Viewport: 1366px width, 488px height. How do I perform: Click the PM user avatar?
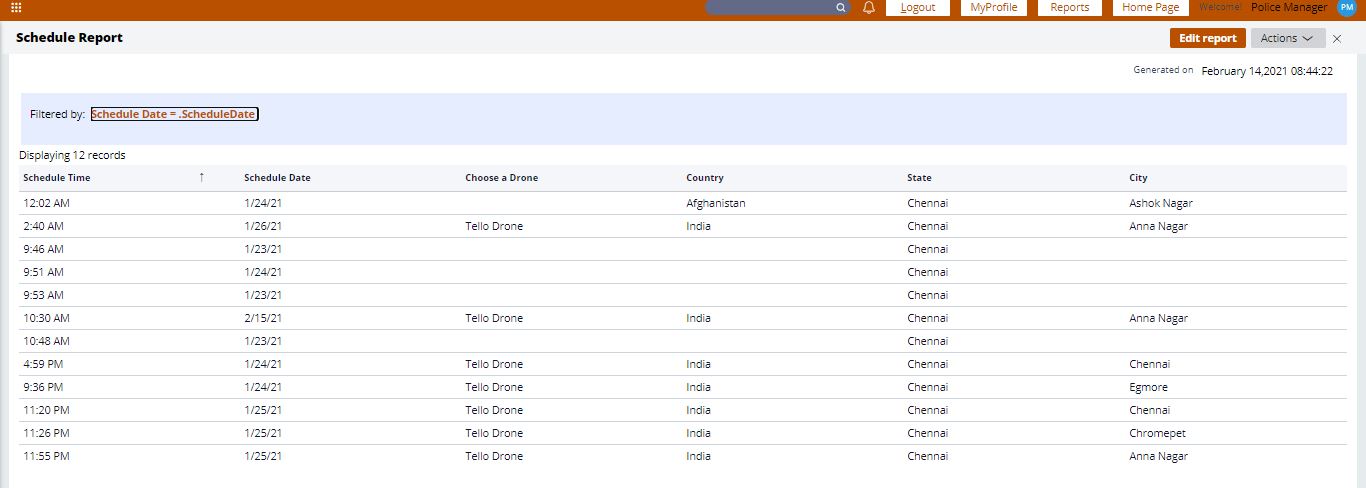pyautogui.click(x=1346, y=7)
